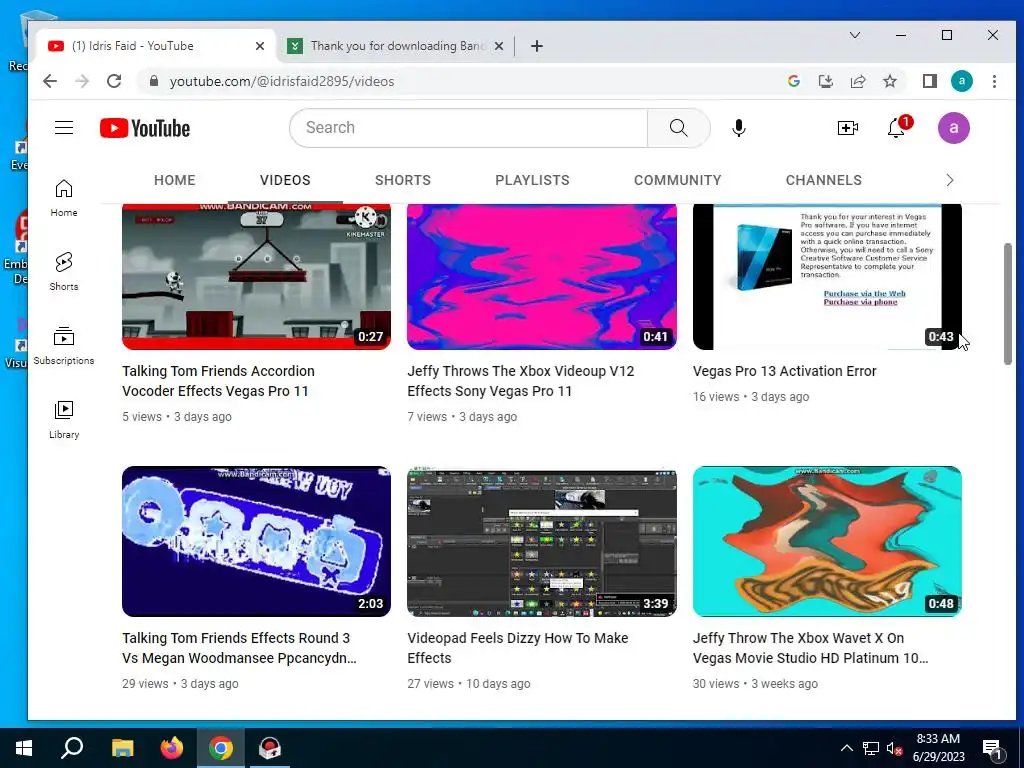Open the notifications bell
The image size is (1024, 768).
click(897, 128)
